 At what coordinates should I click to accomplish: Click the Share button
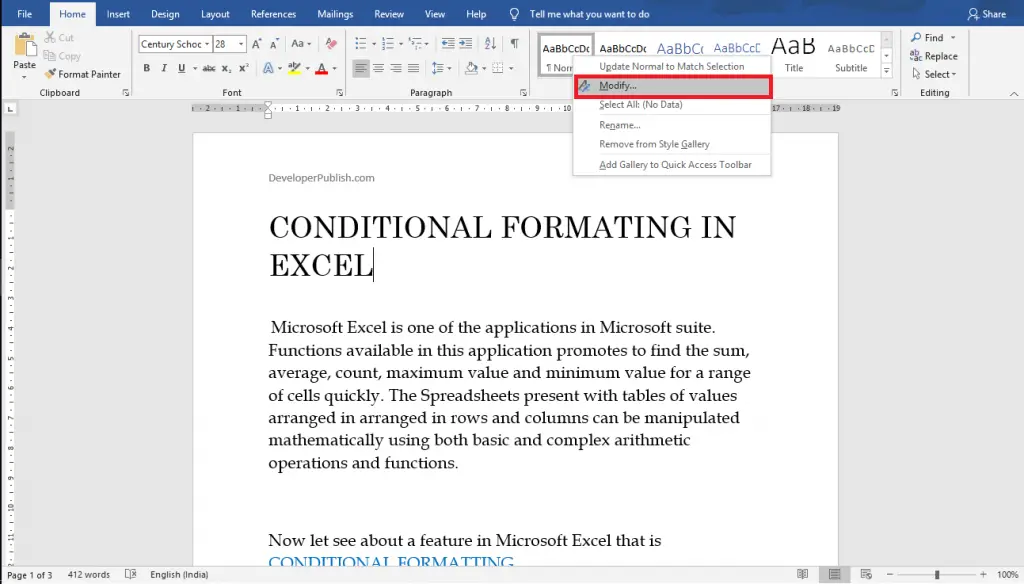tap(986, 14)
